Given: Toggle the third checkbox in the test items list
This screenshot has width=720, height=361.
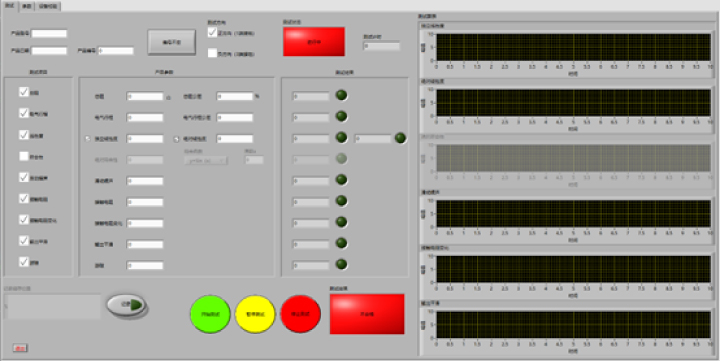Looking at the screenshot, I should click(24, 135).
